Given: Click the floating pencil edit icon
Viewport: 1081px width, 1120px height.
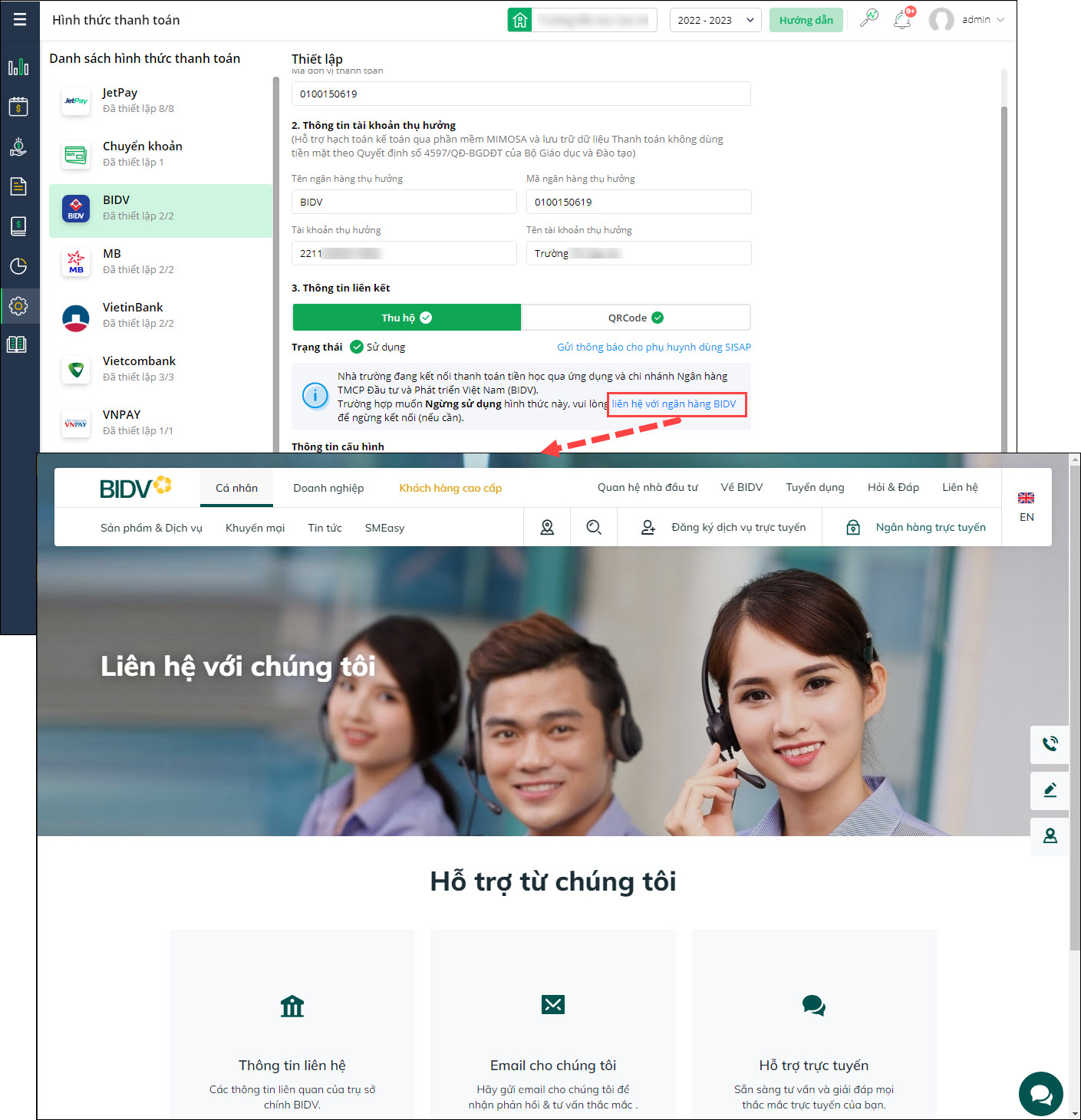Looking at the screenshot, I should pos(1050,790).
